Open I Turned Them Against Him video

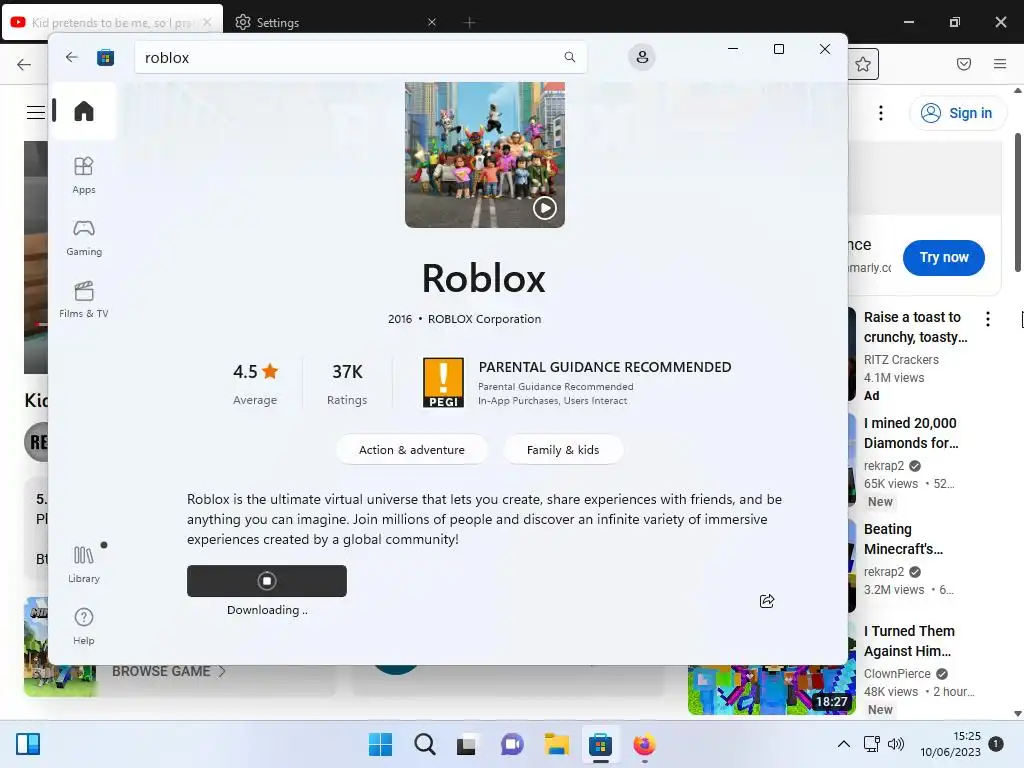(909, 641)
